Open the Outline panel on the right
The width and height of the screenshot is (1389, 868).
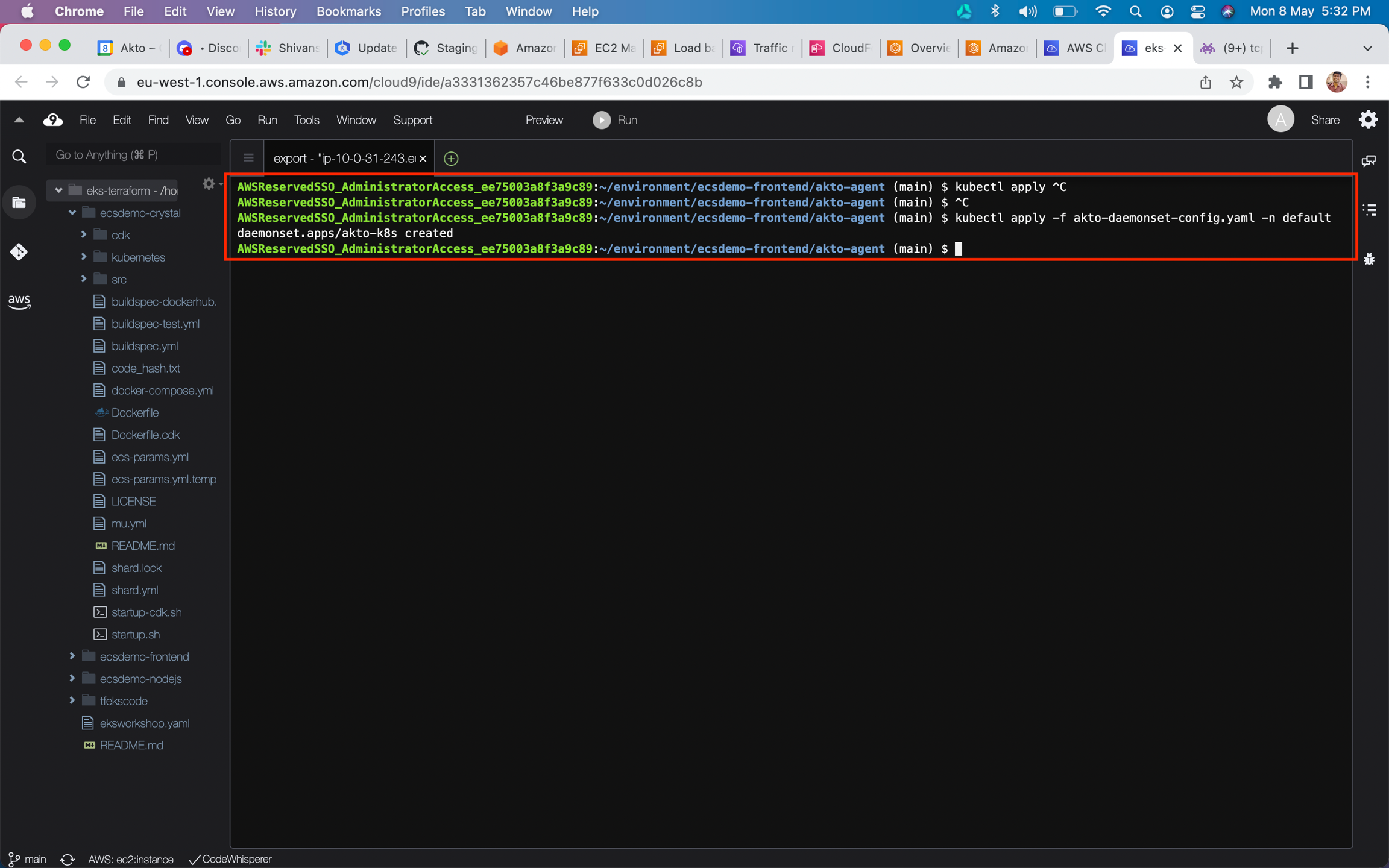(x=1370, y=209)
